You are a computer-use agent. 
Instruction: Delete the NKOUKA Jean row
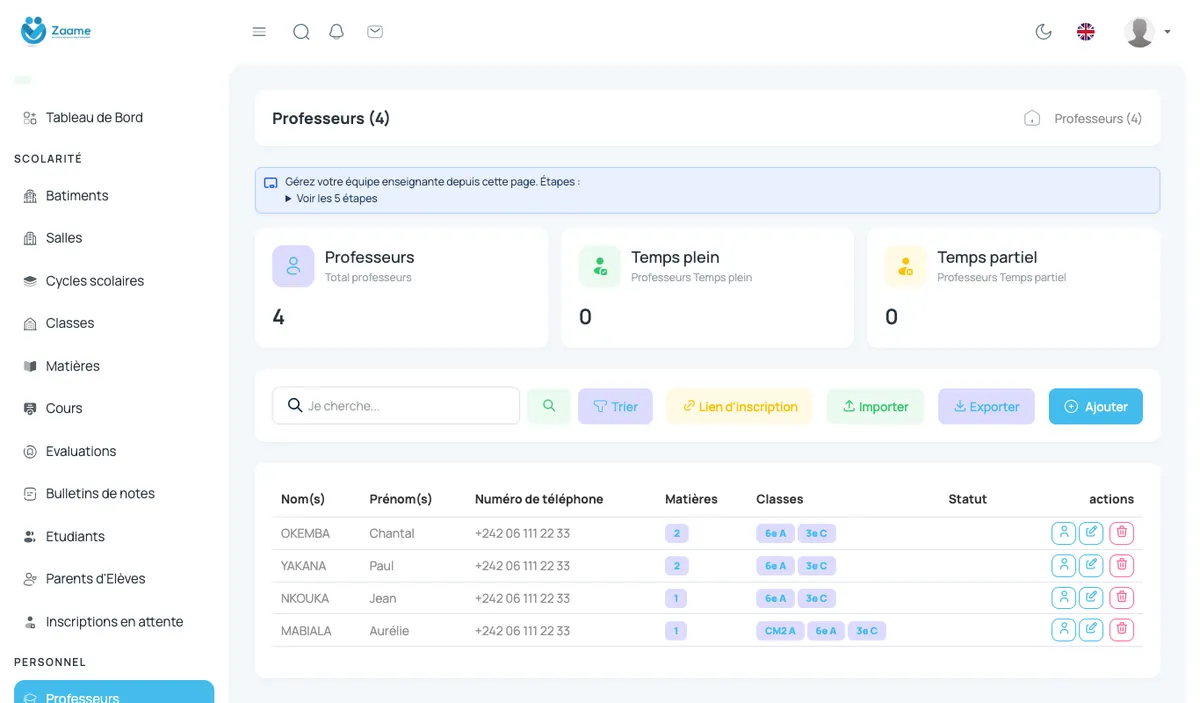(x=1122, y=598)
